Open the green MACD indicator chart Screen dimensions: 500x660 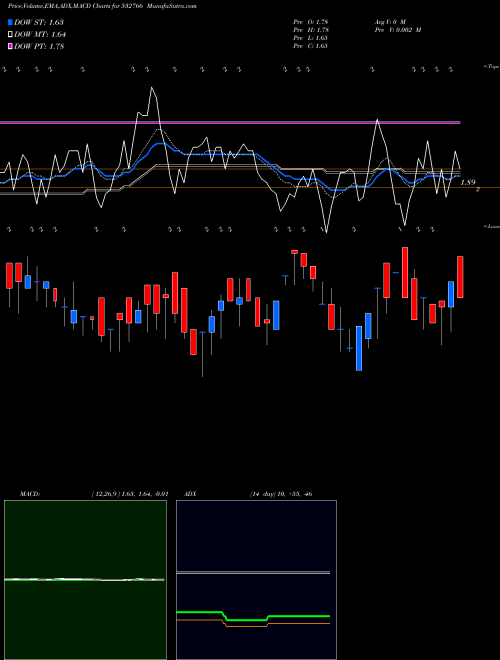[x=85, y=580]
